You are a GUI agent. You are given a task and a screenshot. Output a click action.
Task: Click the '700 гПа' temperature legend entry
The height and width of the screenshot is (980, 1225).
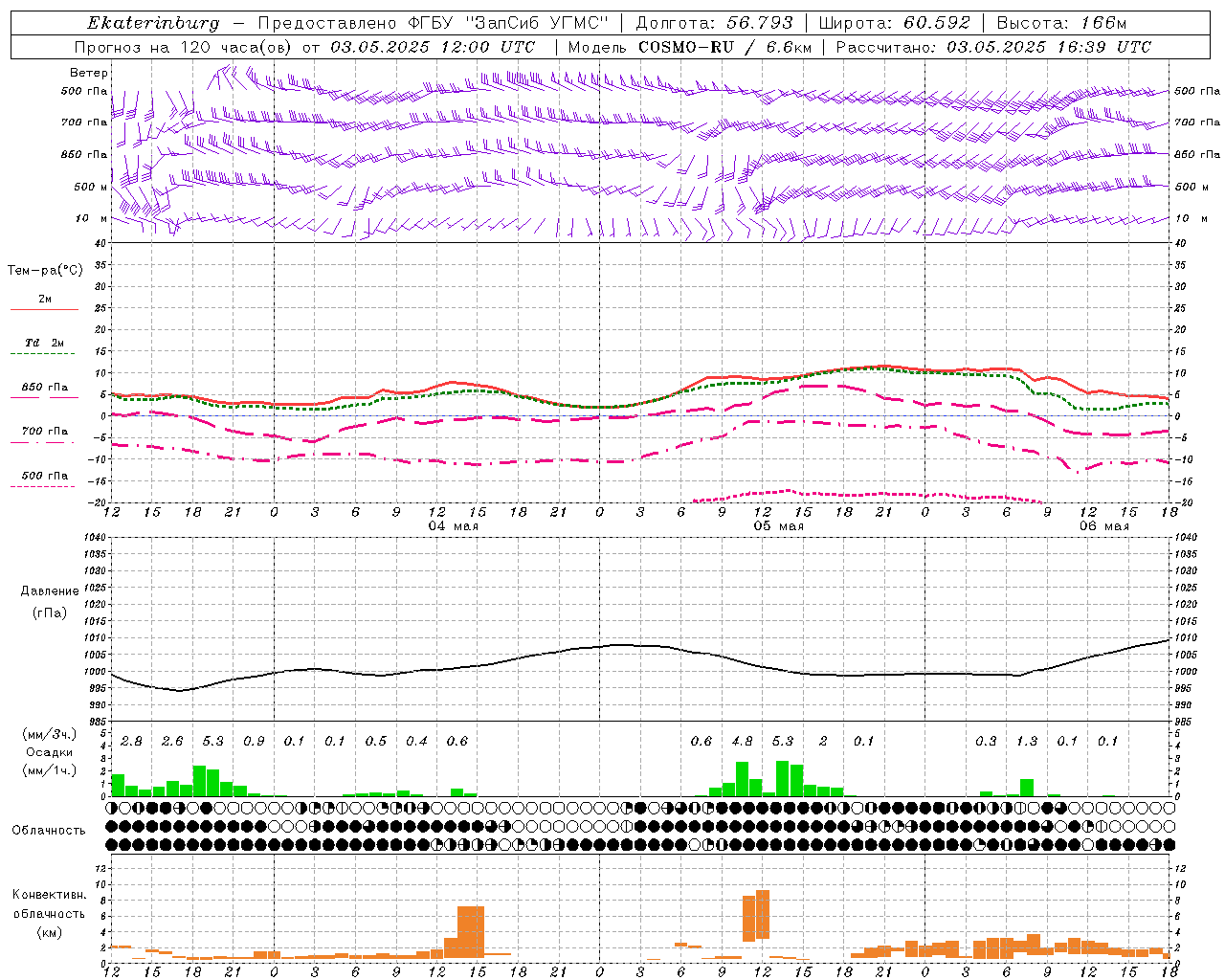coord(45,432)
